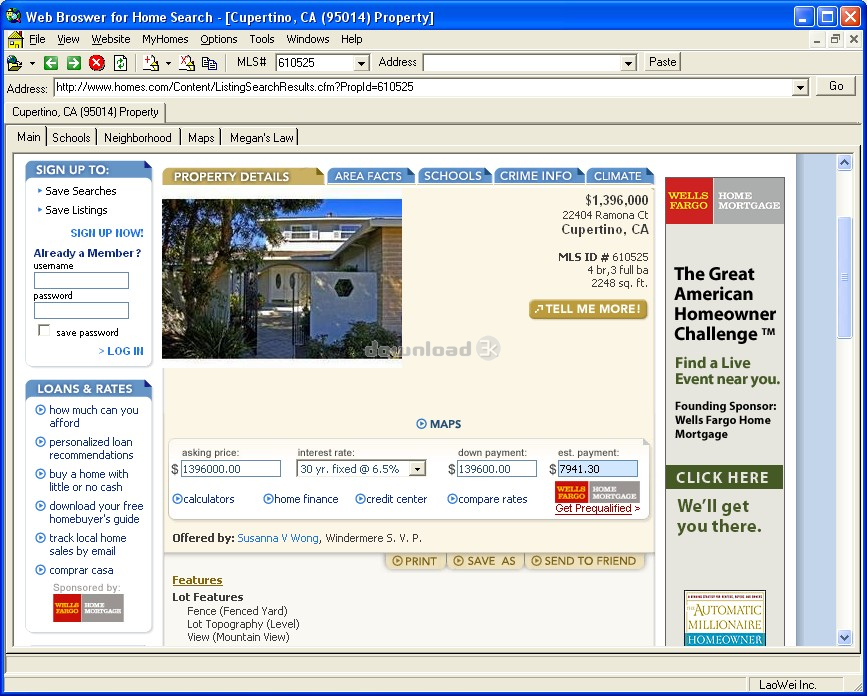This screenshot has height=696, width=867.
Task: Click the add new page toolbar icon
Action: [x=151, y=63]
